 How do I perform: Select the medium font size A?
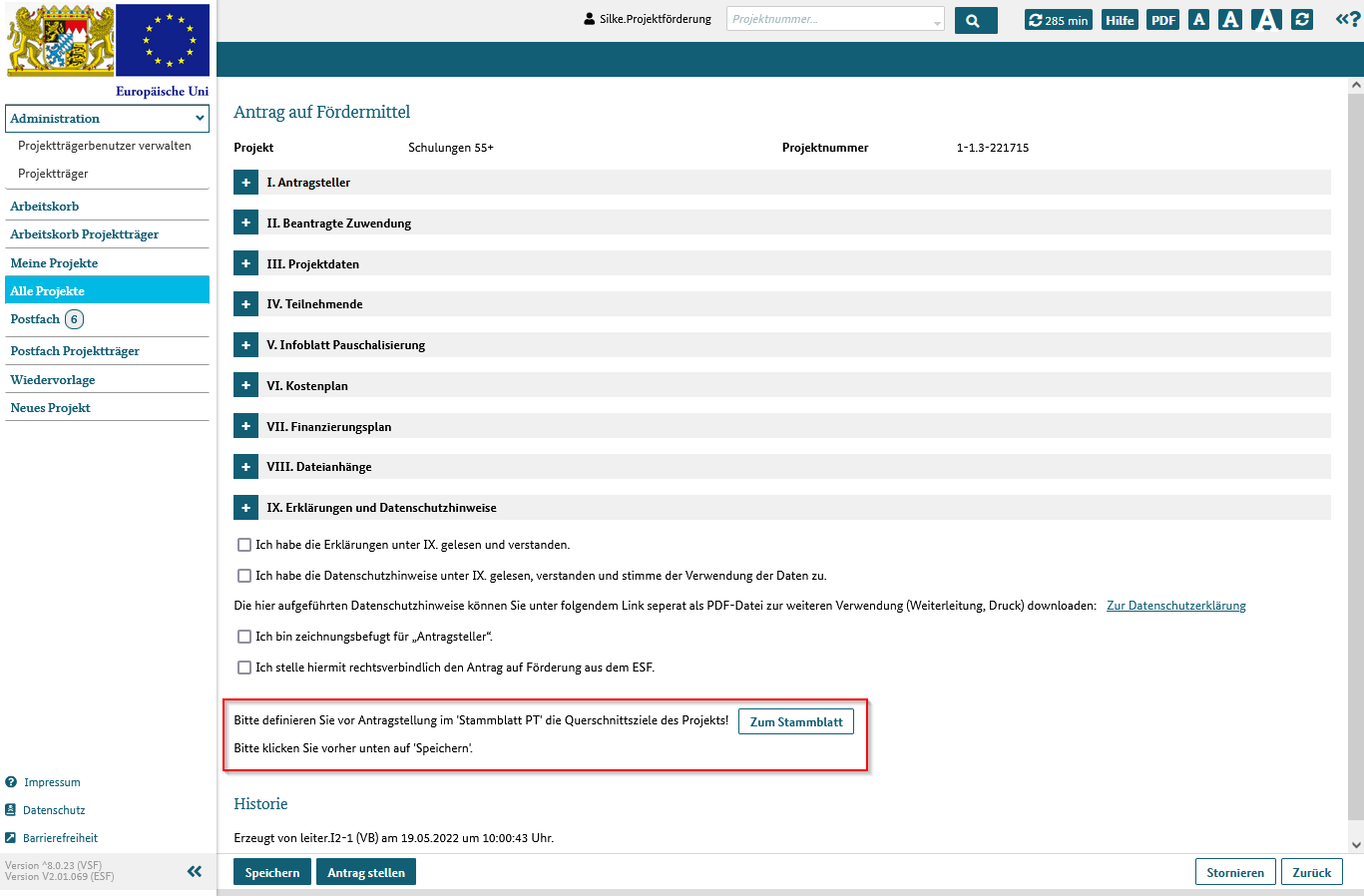click(x=1230, y=20)
